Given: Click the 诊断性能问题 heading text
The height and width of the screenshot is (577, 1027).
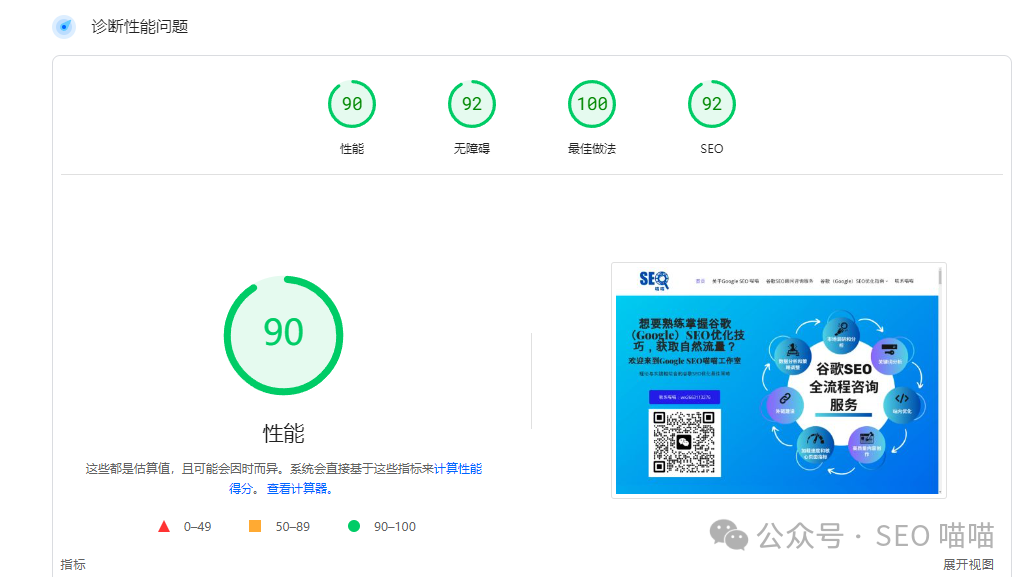Looking at the screenshot, I should click(140, 27).
